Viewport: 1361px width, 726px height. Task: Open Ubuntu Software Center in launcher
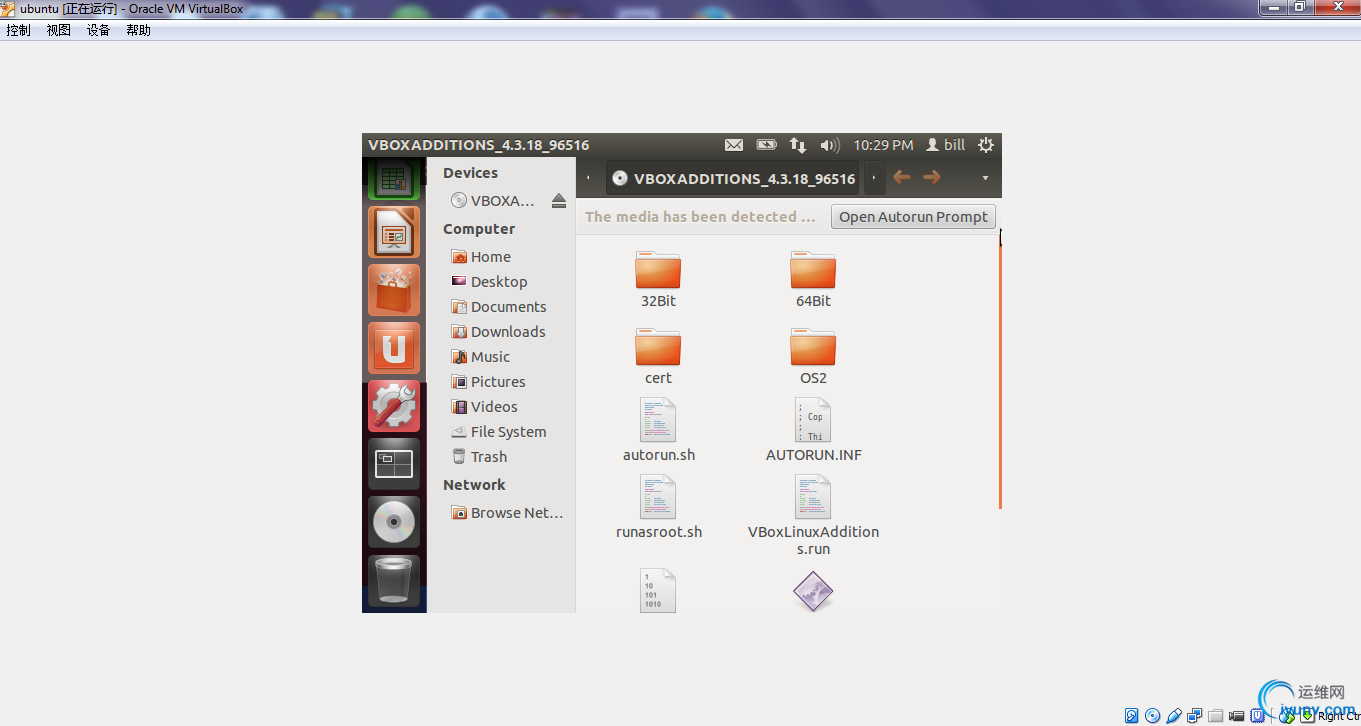click(394, 290)
